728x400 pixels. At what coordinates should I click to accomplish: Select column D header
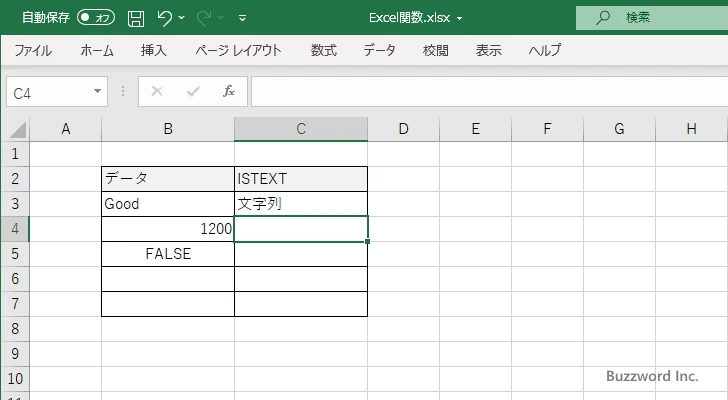(403, 129)
